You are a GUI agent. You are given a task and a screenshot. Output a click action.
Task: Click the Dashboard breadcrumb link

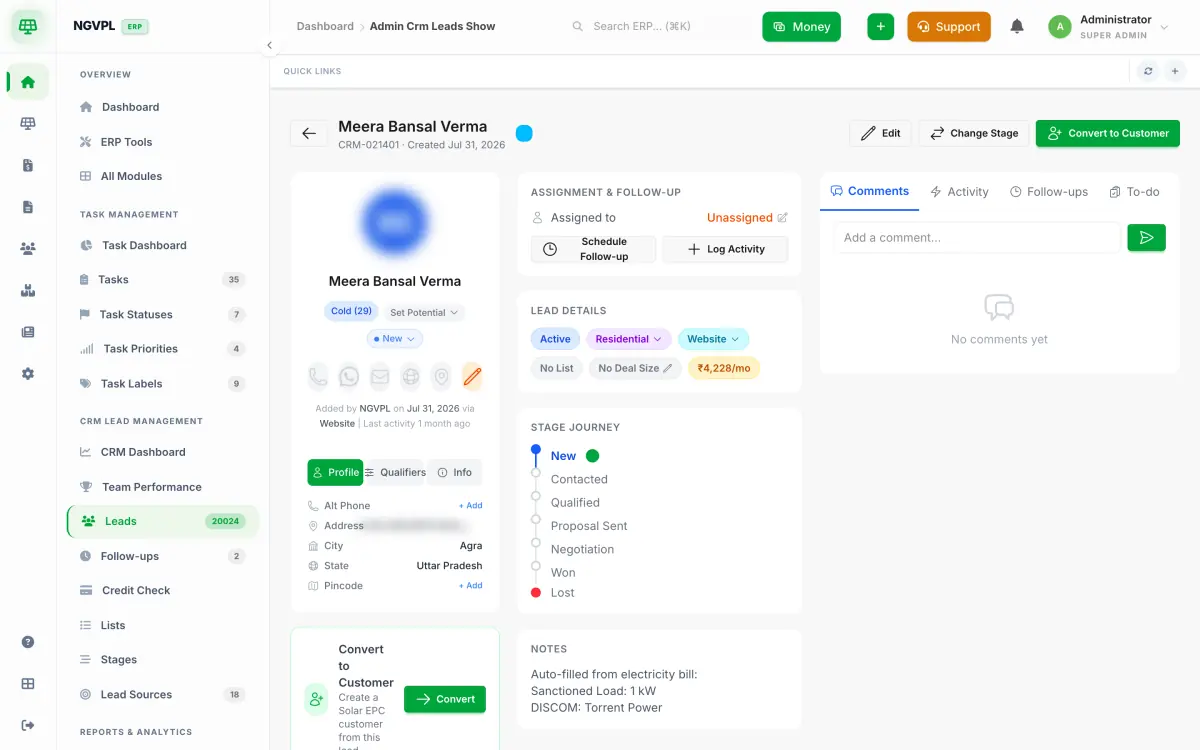[x=325, y=26]
